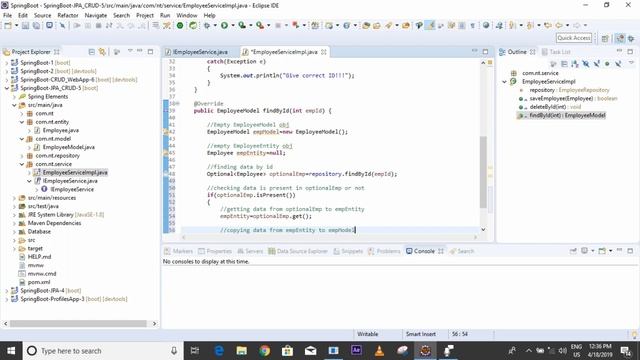Click Collapse All in Project Explorer
The image size is (640, 360).
coord(91,52)
